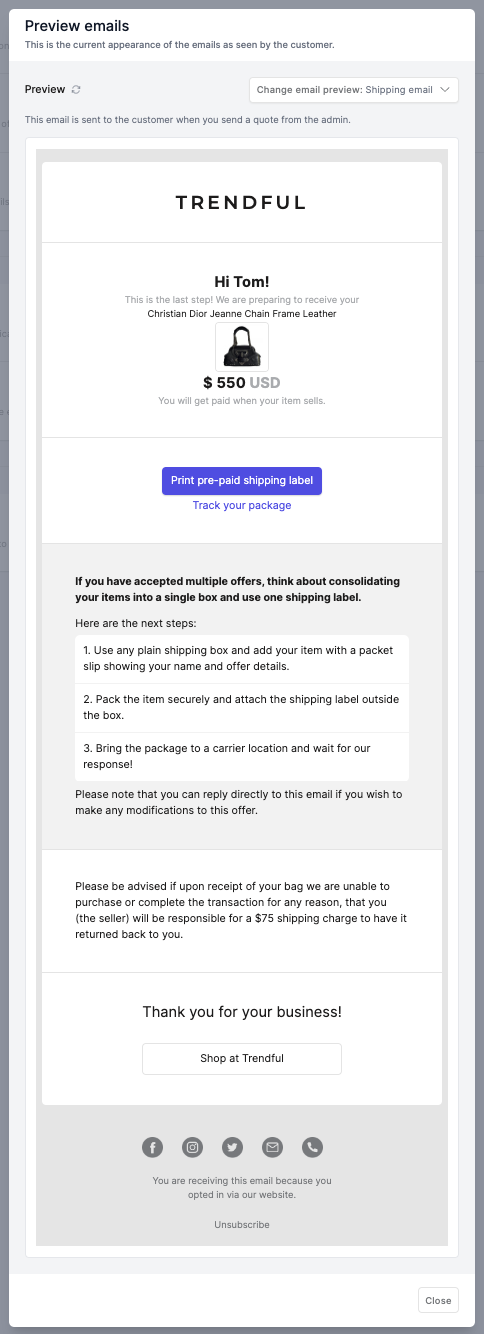Click the phone icon in footer

pos(312,1147)
